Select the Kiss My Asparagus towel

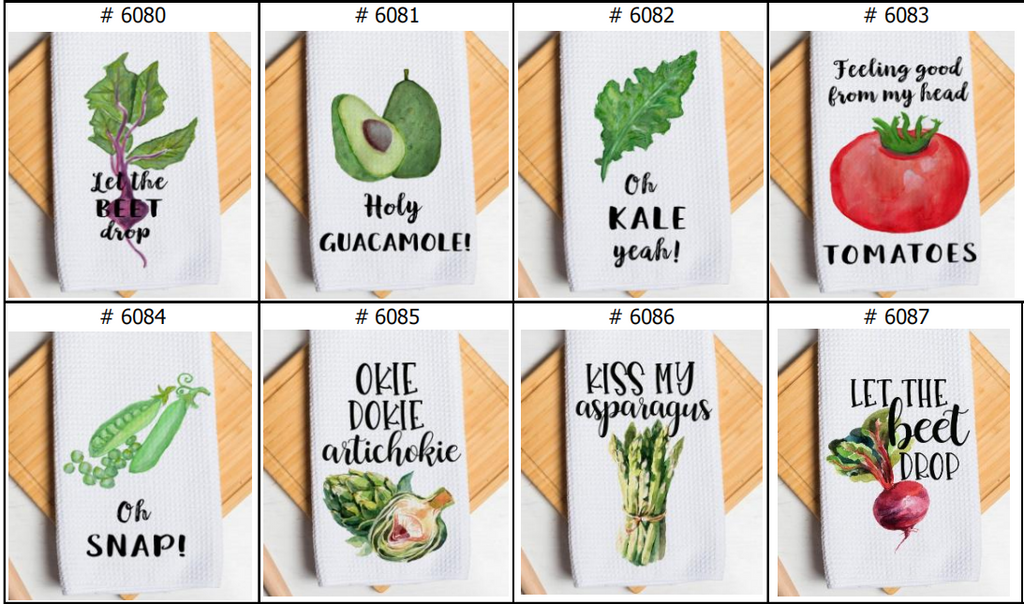click(641, 466)
